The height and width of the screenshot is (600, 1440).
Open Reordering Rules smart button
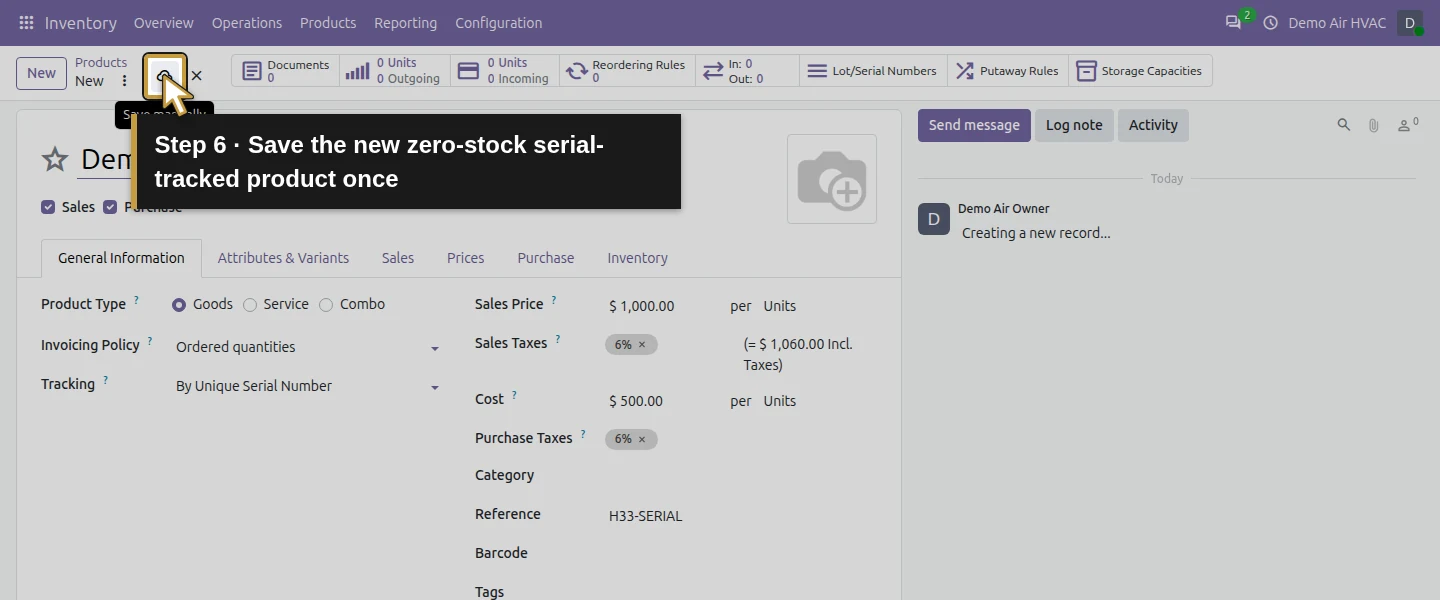[627, 71]
